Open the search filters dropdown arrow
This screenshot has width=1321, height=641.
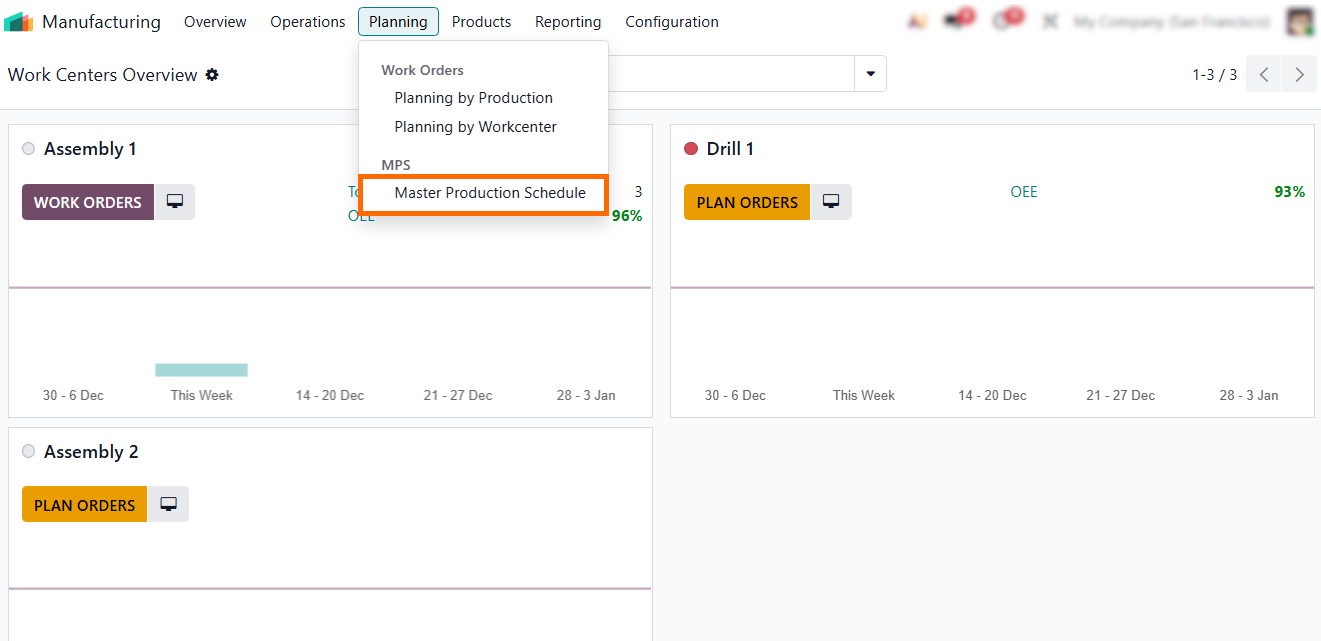coord(870,73)
